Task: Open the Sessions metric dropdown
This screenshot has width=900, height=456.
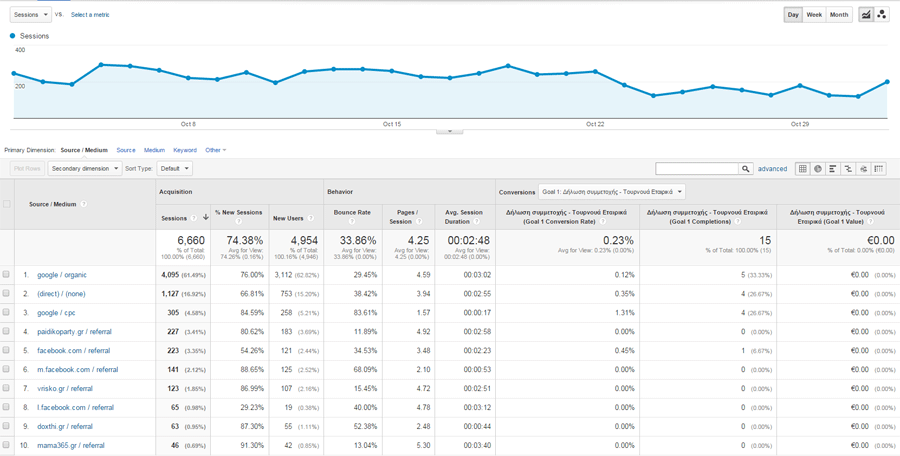Action: tap(30, 15)
